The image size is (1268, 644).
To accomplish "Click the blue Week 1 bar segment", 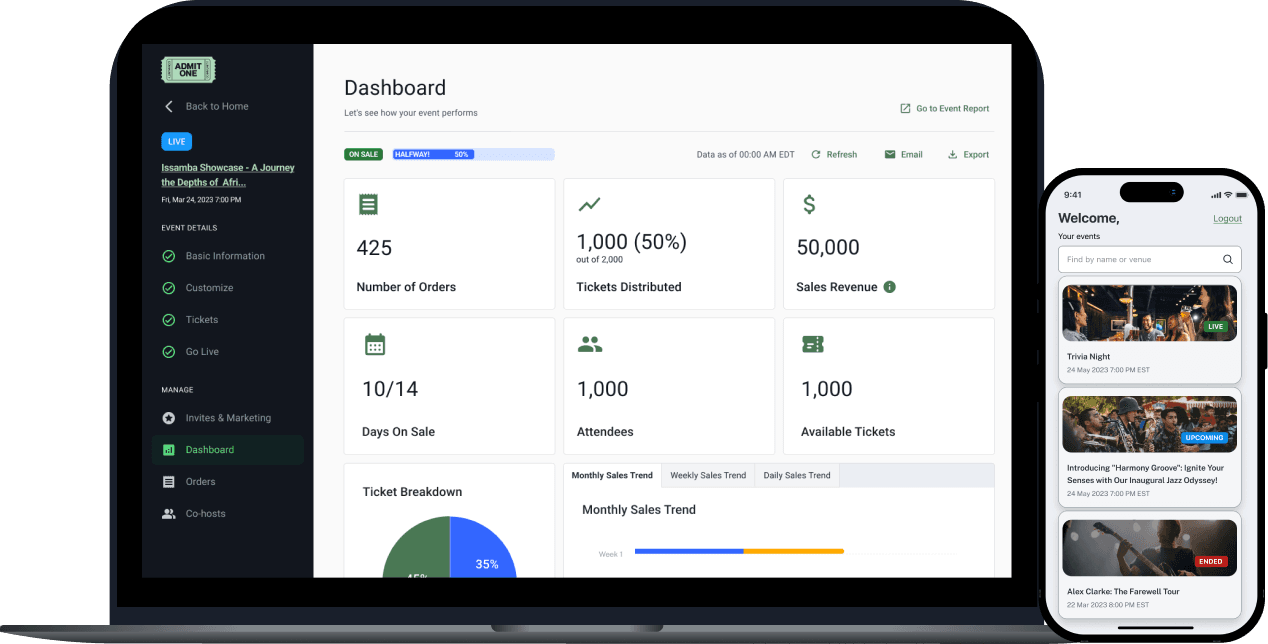I will click(689, 551).
